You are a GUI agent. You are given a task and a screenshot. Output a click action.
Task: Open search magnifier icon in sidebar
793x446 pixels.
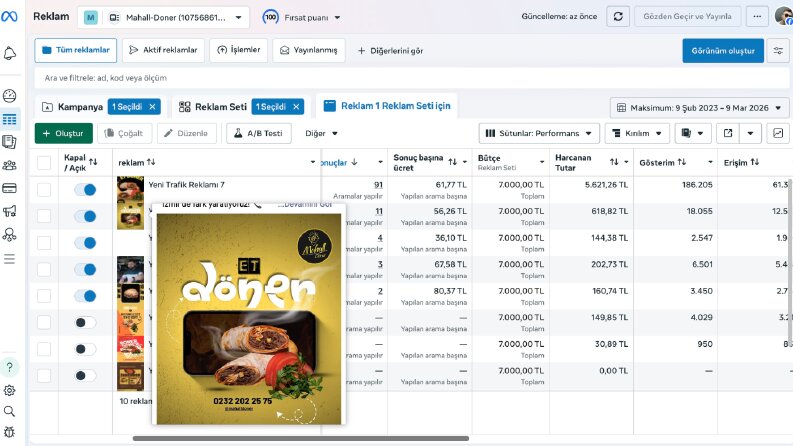click(x=10, y=411)
